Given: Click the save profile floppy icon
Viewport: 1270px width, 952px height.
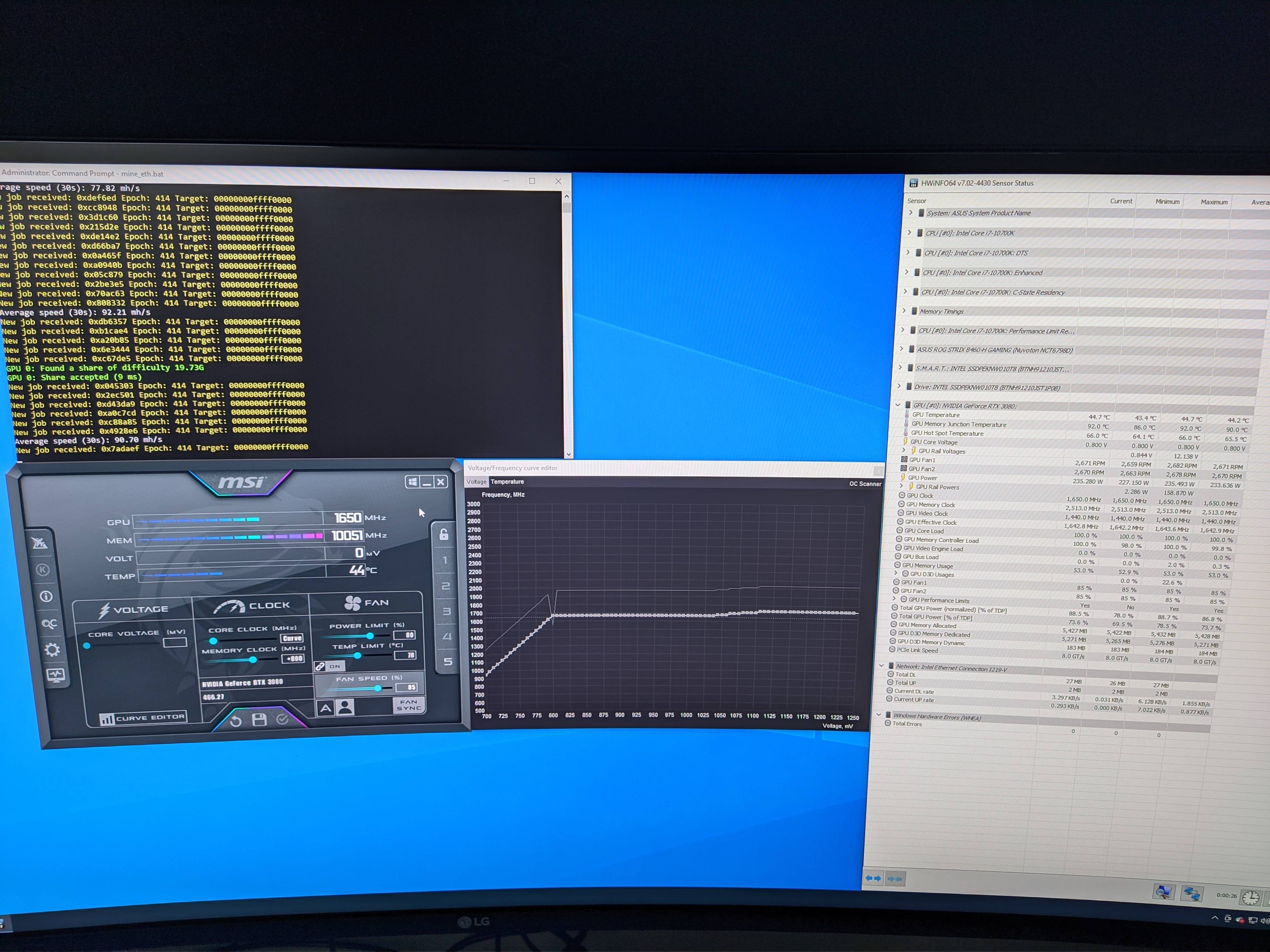Looking at the screenshot, I should (259, 720).
